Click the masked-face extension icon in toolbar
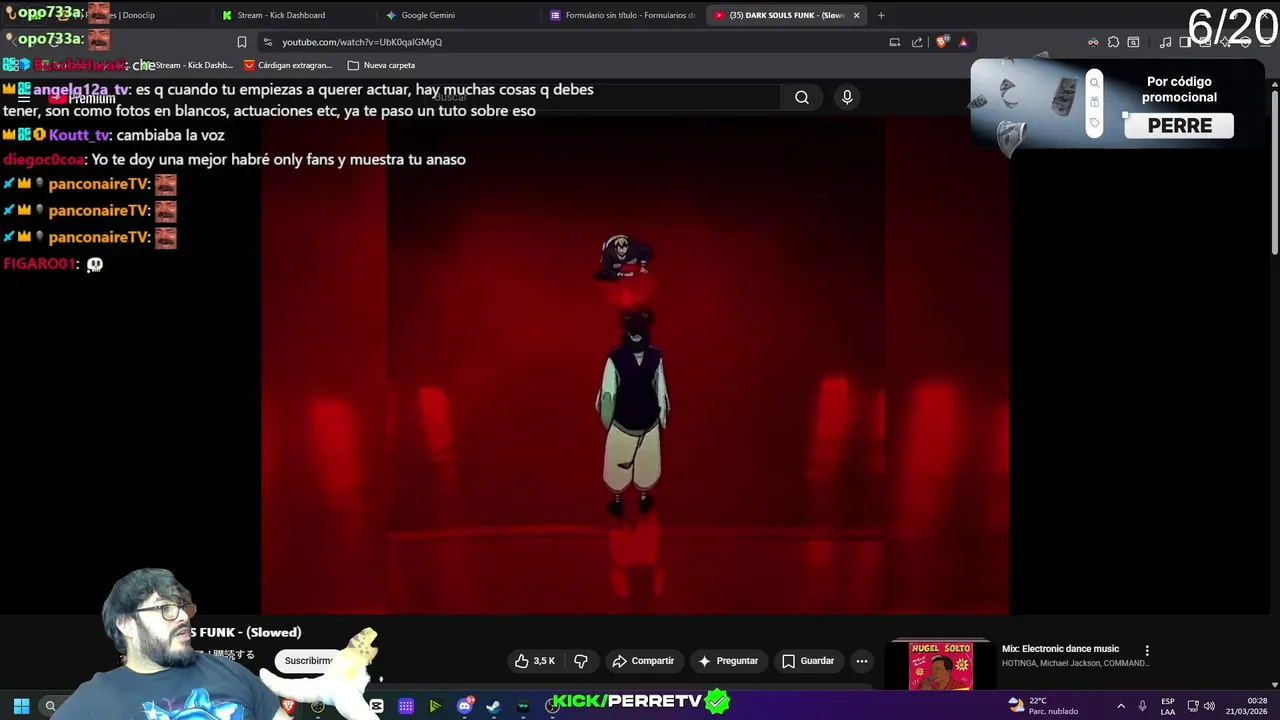 1093,42
